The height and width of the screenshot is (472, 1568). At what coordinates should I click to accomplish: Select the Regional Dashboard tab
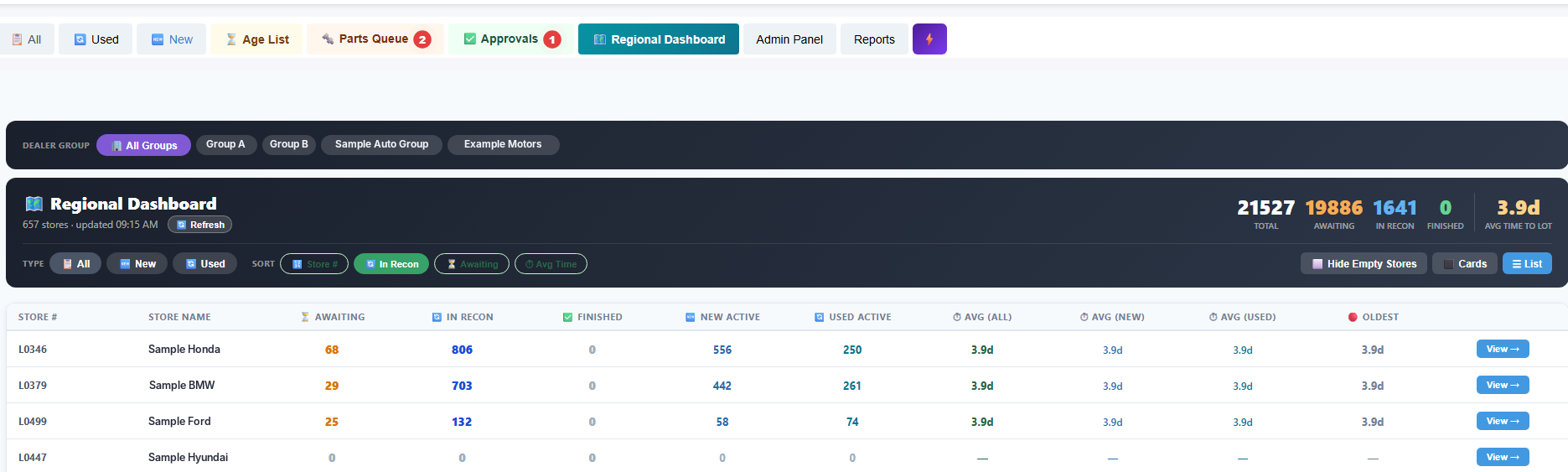click(659, 39)
